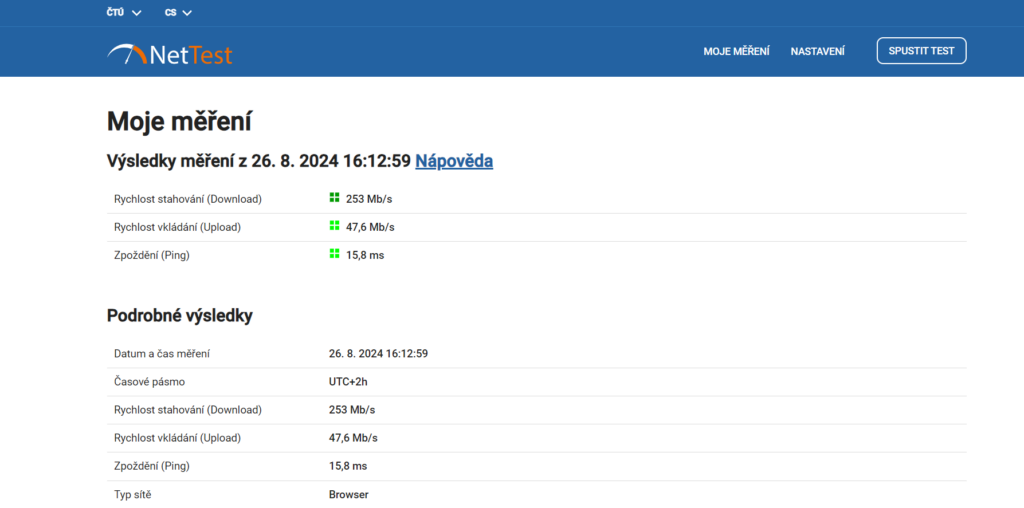Click green quality icon beside 47,6 Mb/s
The image size is (1024, 508).
[x=335, y=226]
